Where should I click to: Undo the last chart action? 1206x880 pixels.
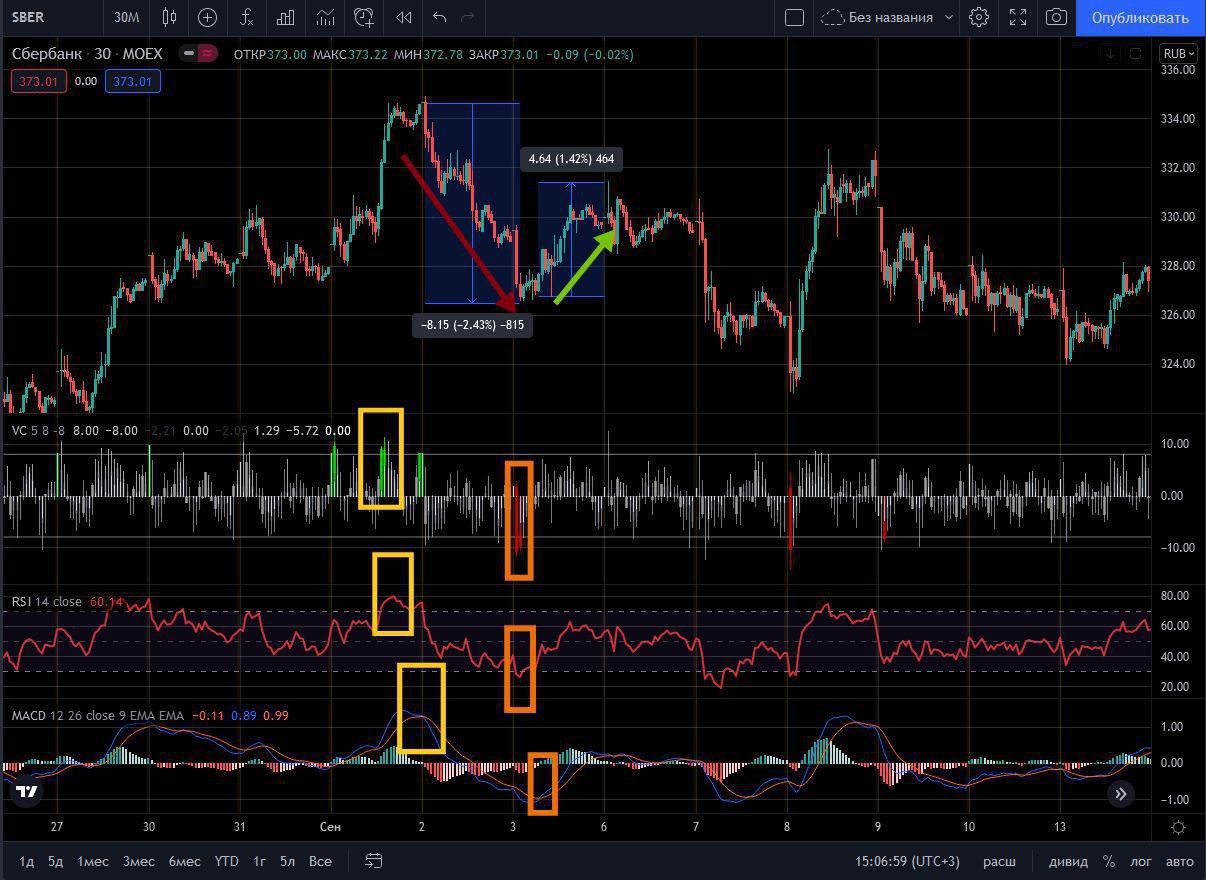point(439,17)
